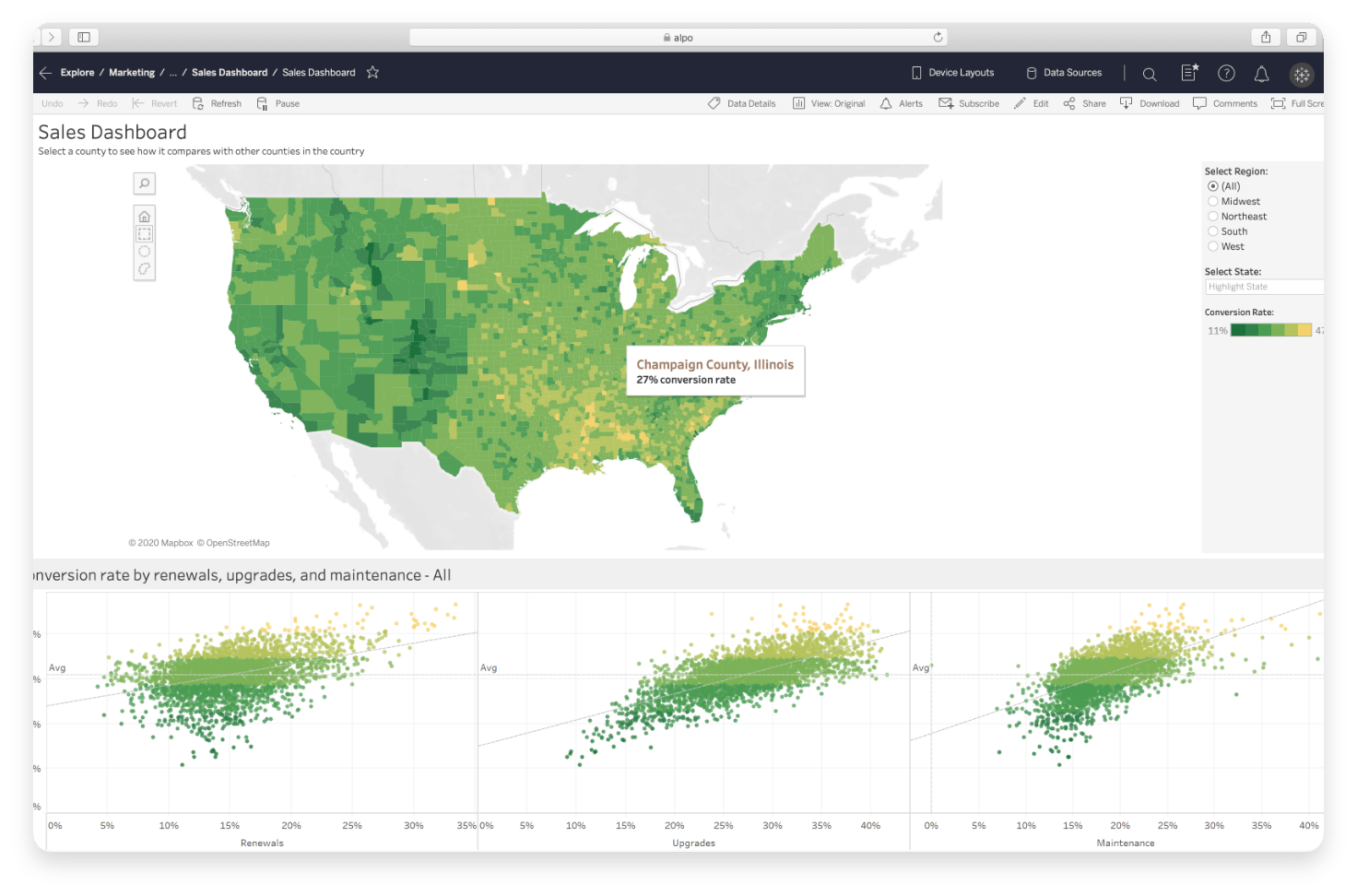Viewport: 1357px width, 896px height.
Task: Choose the West region option
Action: click(x=1213, y=246)
